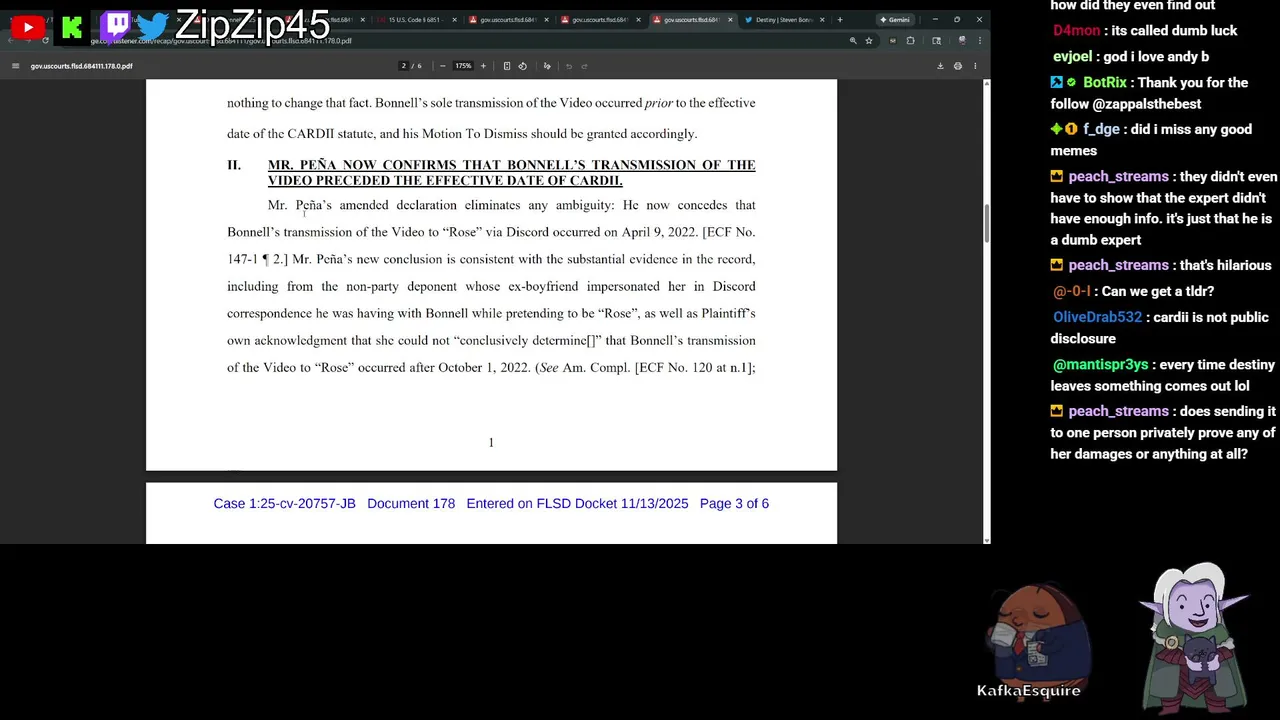The height and width of the screenshot is (720, 1280).
Task: Click the KafkaEsquire name label
Action: (x=1029, y=691)
